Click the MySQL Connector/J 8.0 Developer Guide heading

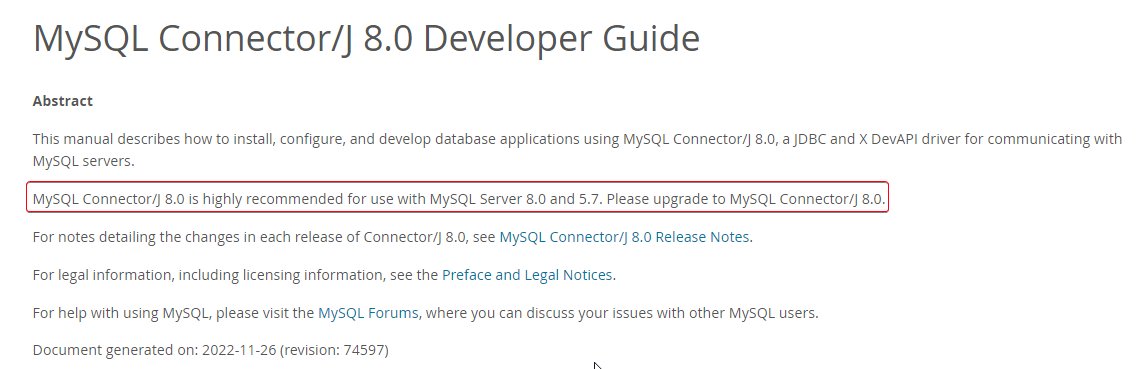point(367,38)
